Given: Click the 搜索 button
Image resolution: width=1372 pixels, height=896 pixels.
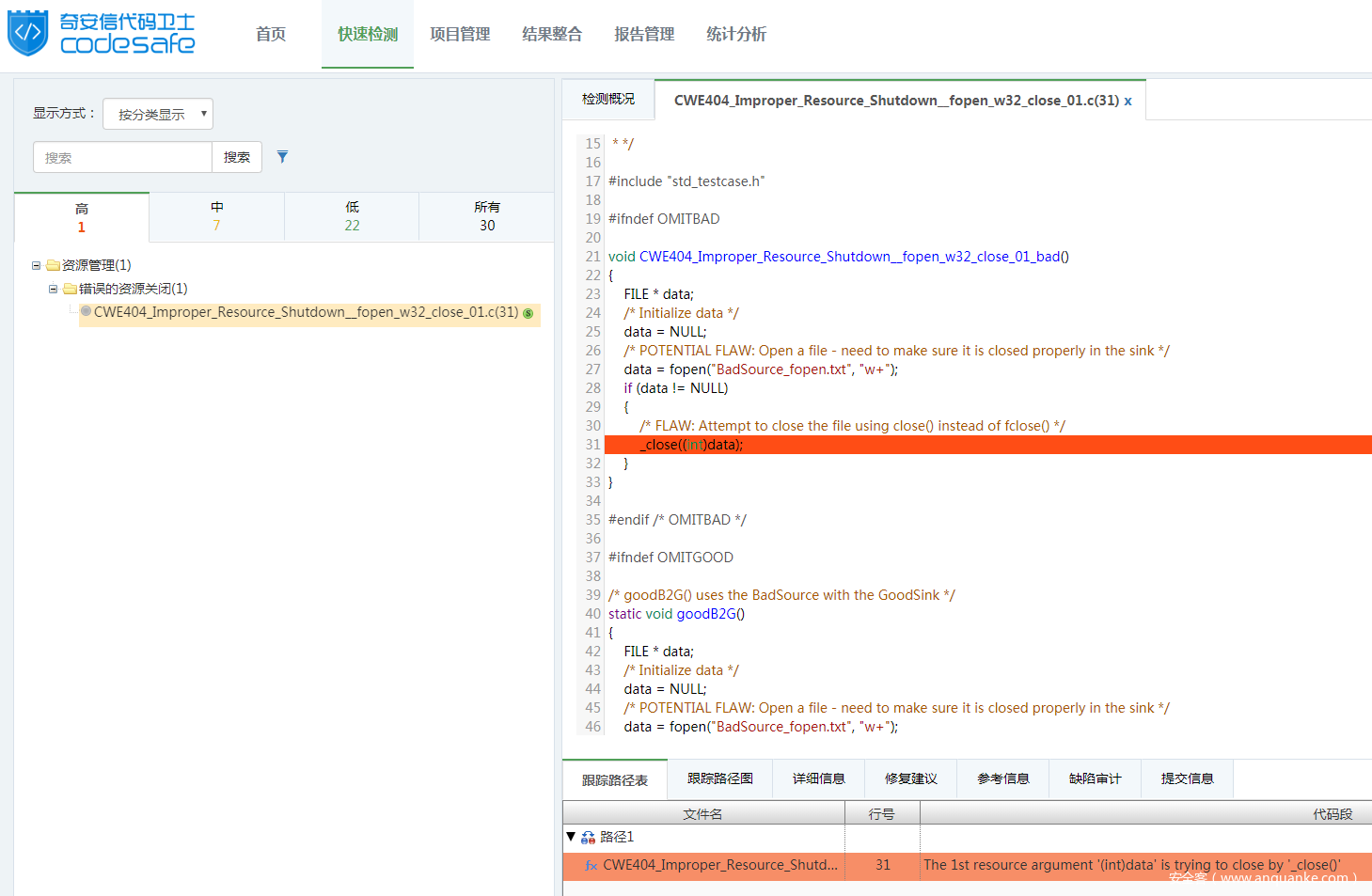Looking at the screenshot, I should [x=237, y=157].
